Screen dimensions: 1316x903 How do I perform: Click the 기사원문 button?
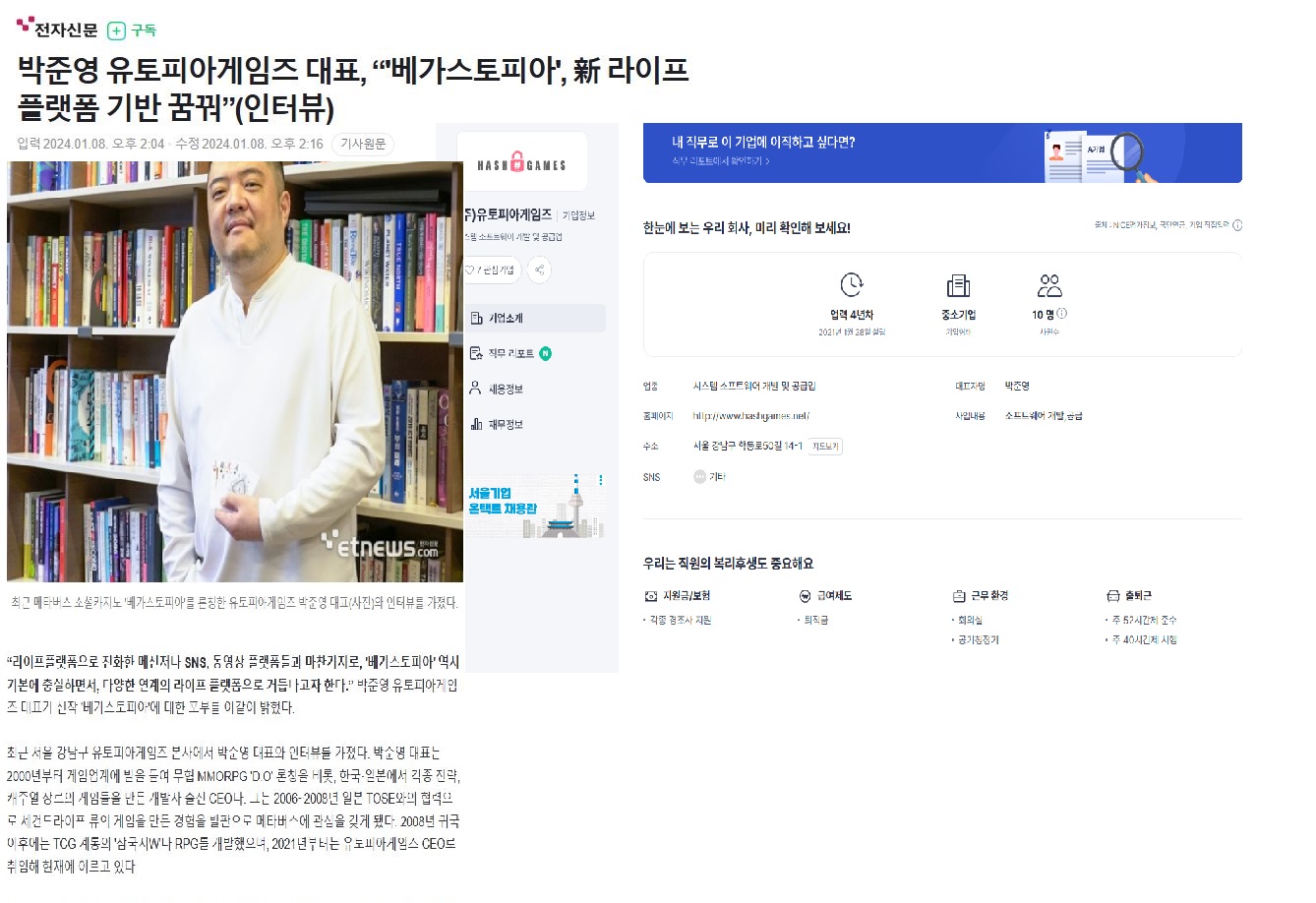tap(363, 145)
